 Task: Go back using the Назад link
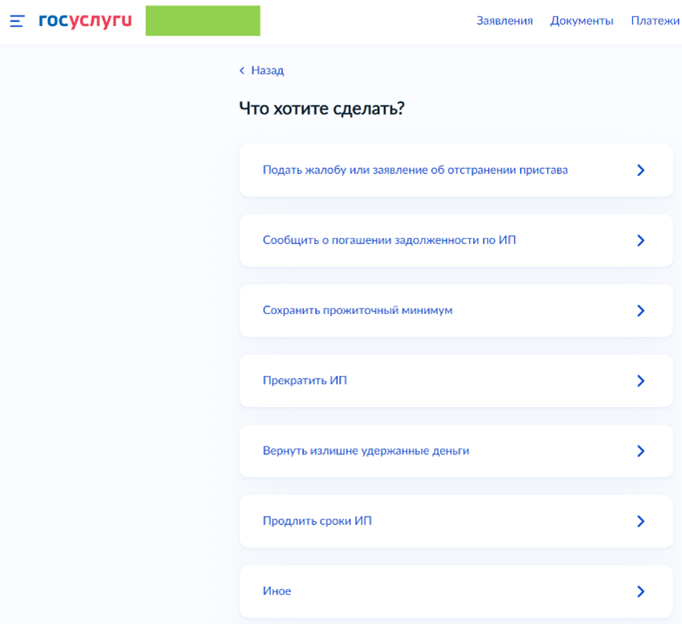[262, 71]
